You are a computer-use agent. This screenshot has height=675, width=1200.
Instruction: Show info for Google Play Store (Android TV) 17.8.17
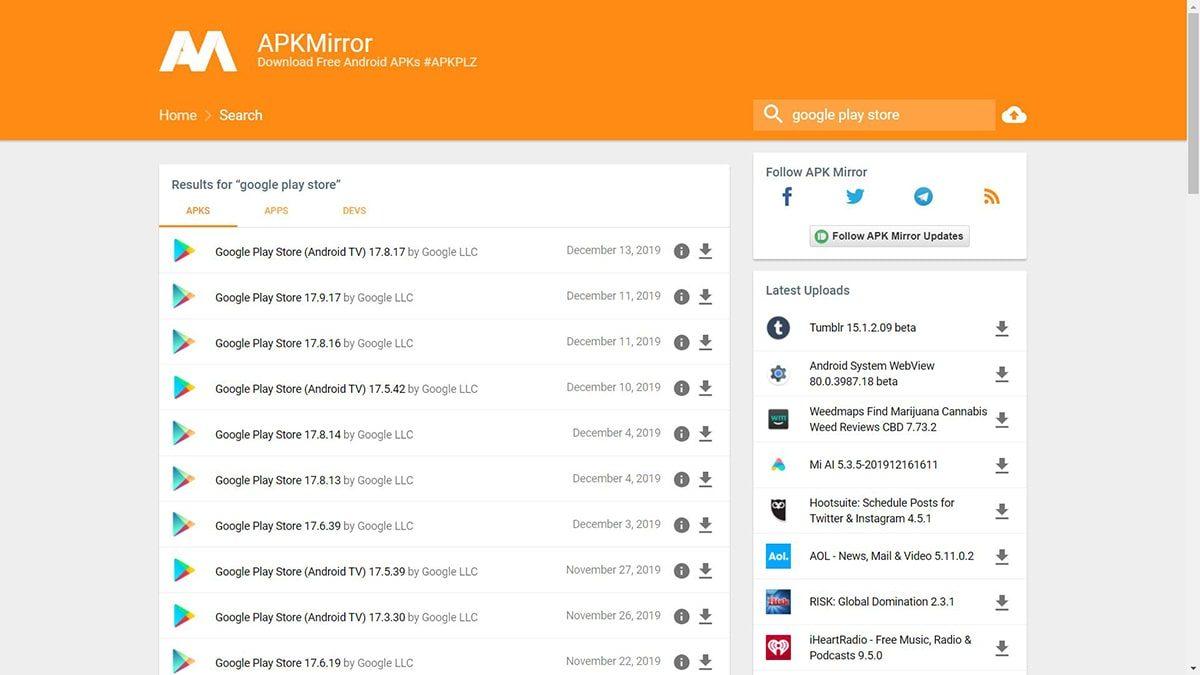(681, 251)
